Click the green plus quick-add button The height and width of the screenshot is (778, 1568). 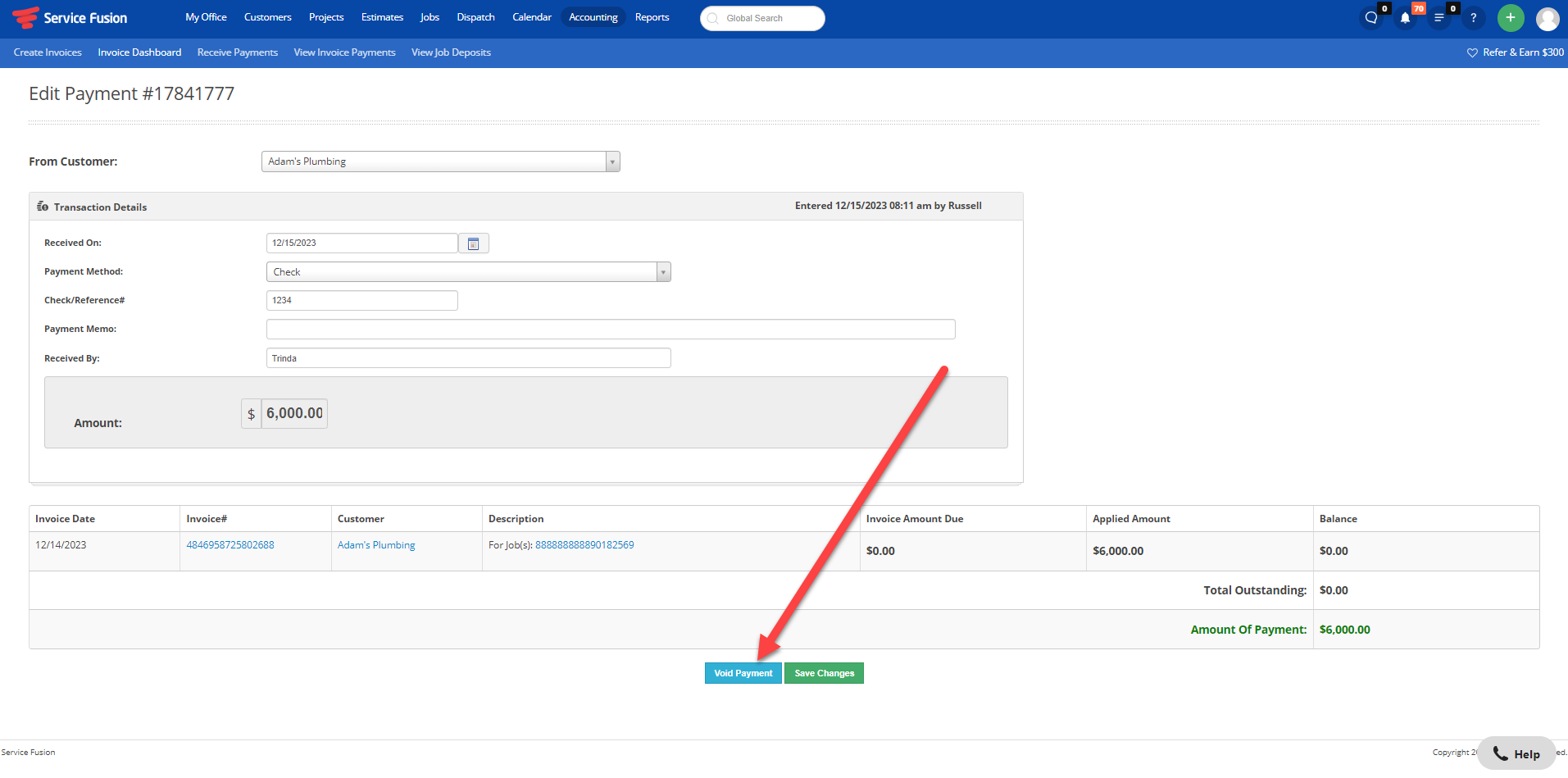1511,18
